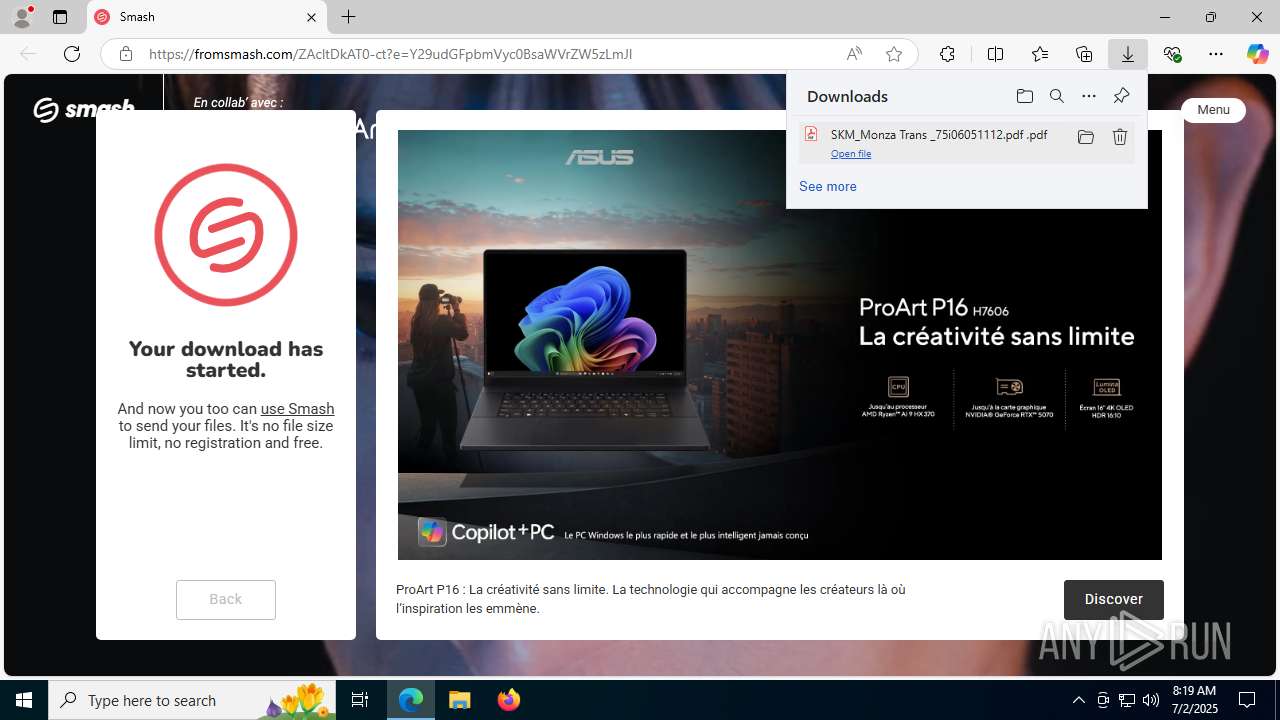This screenshot has height=720, width=1280.
Task: Open the Edge profile icon
Action: (22, 17)
